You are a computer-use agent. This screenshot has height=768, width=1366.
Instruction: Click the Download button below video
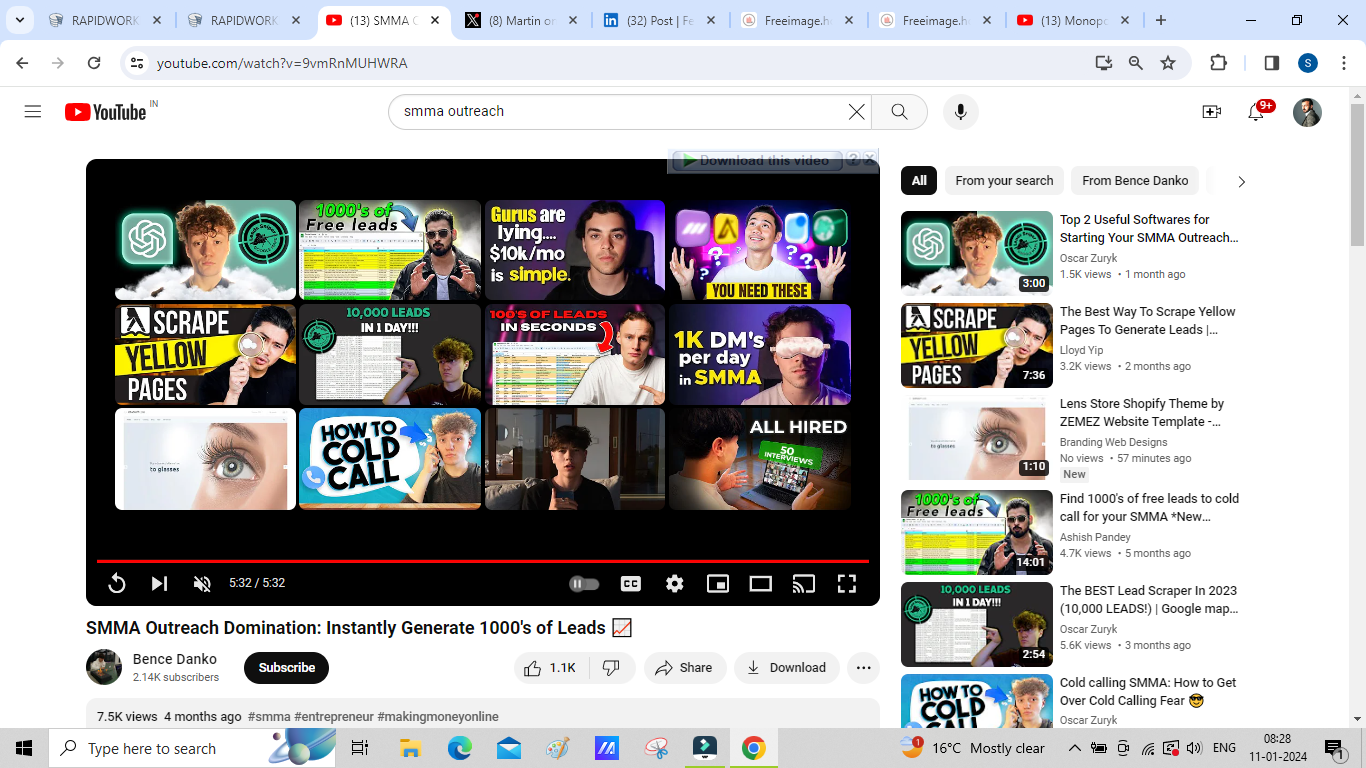787,668
